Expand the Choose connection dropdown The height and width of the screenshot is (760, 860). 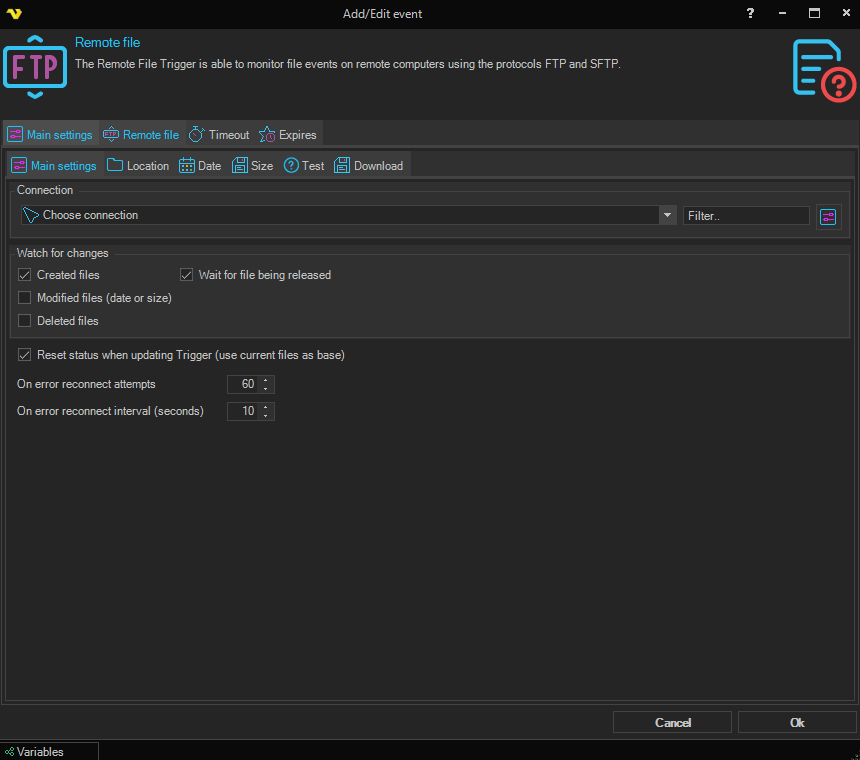[667, 215]
